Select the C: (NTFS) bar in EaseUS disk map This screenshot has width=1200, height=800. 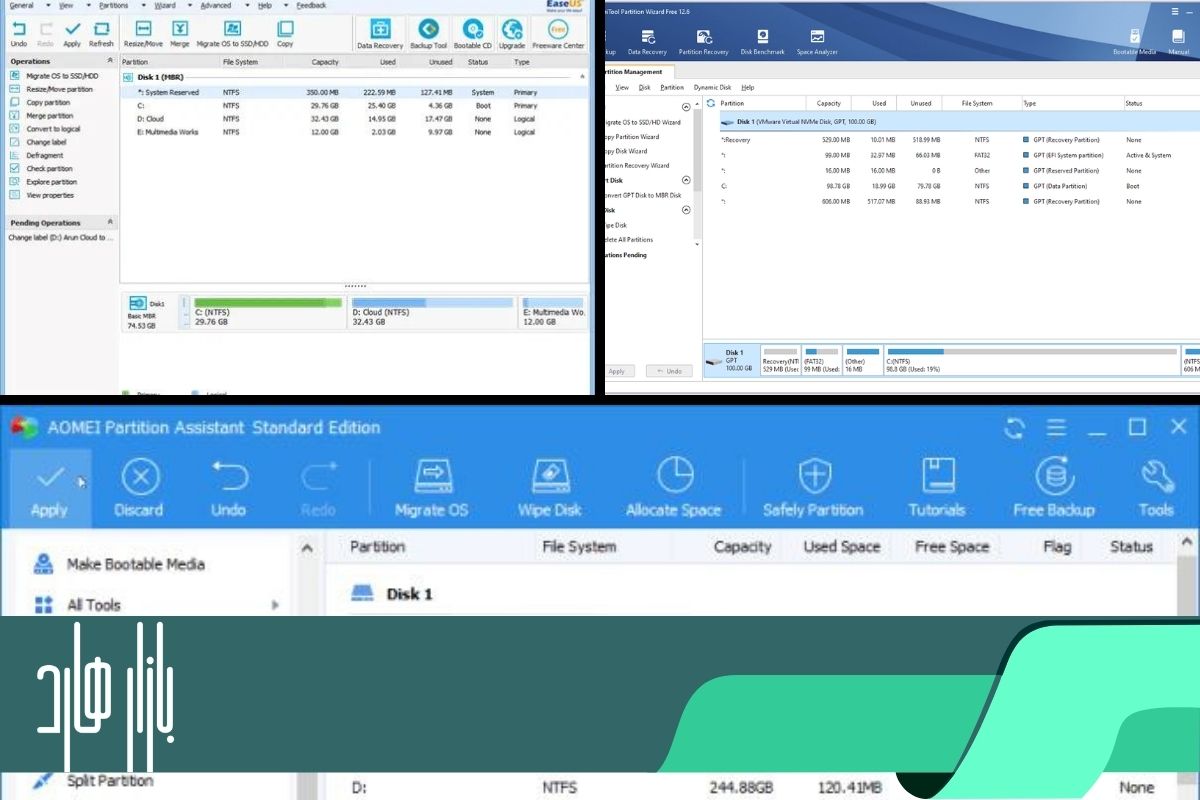pyautogui.click(x=267, y=312)
